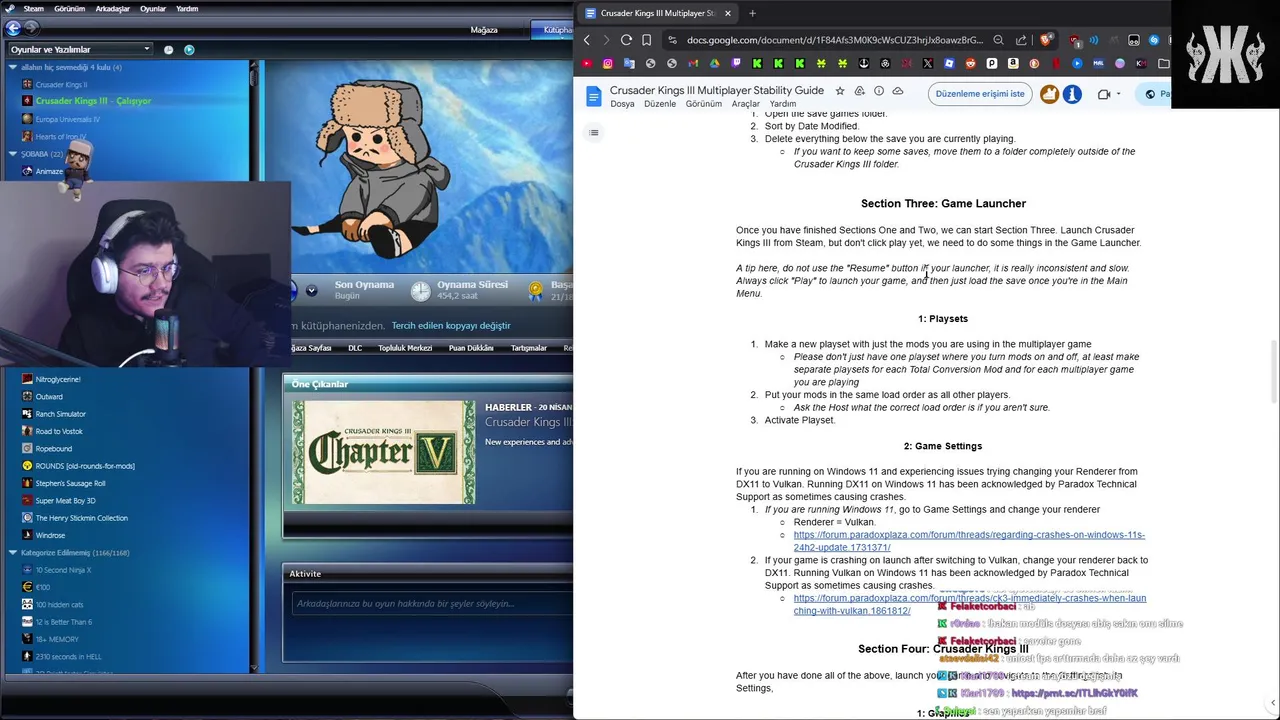Star the Google Docs document

840,91
